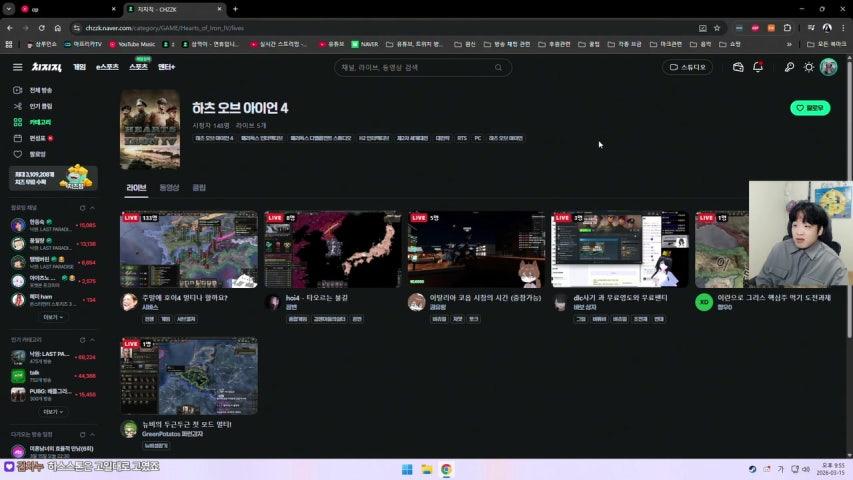Click streamer avatar of the hoi4 stream

(x=273, y=302)
